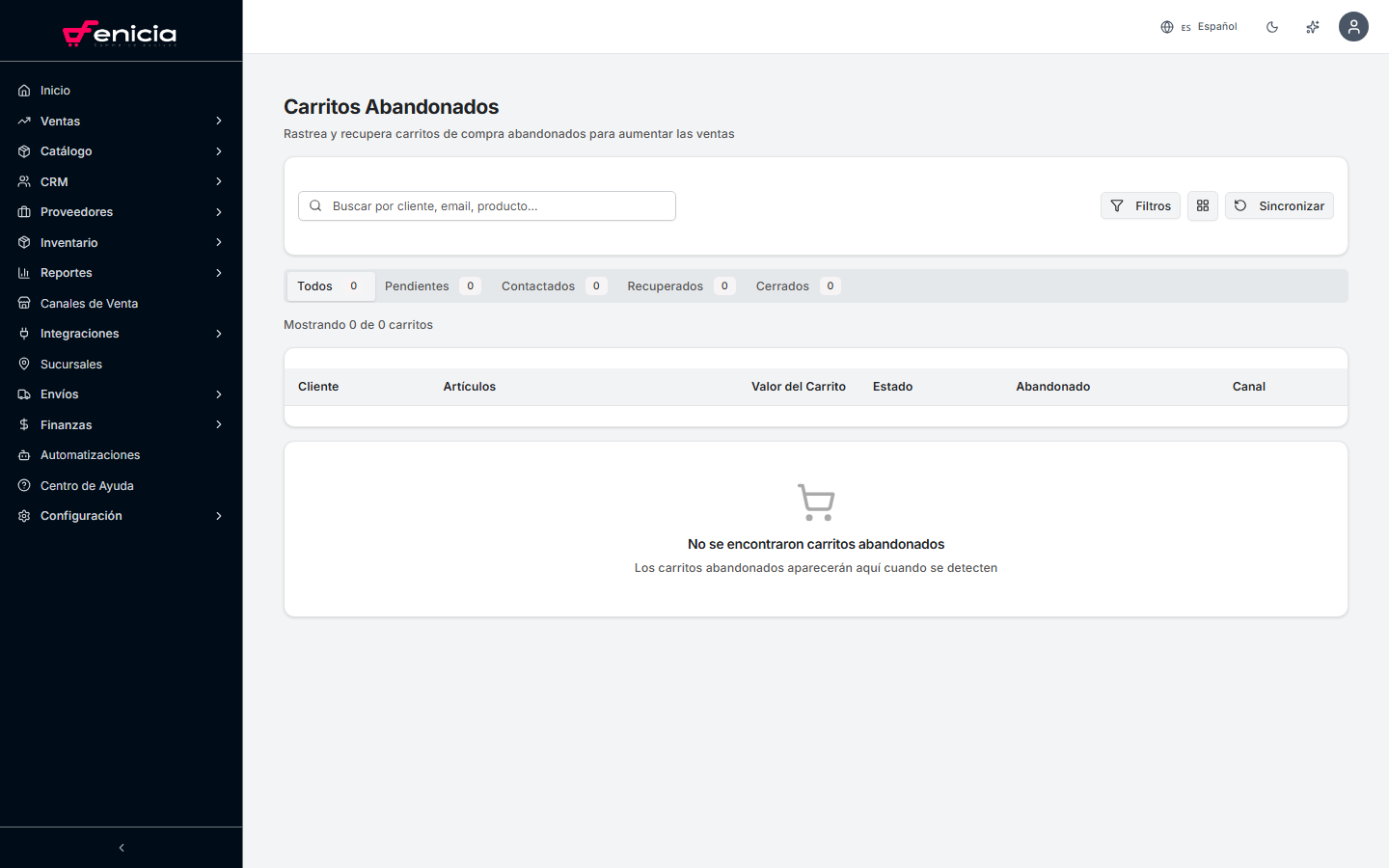Click the Sincronizar button

point(1278,206)
